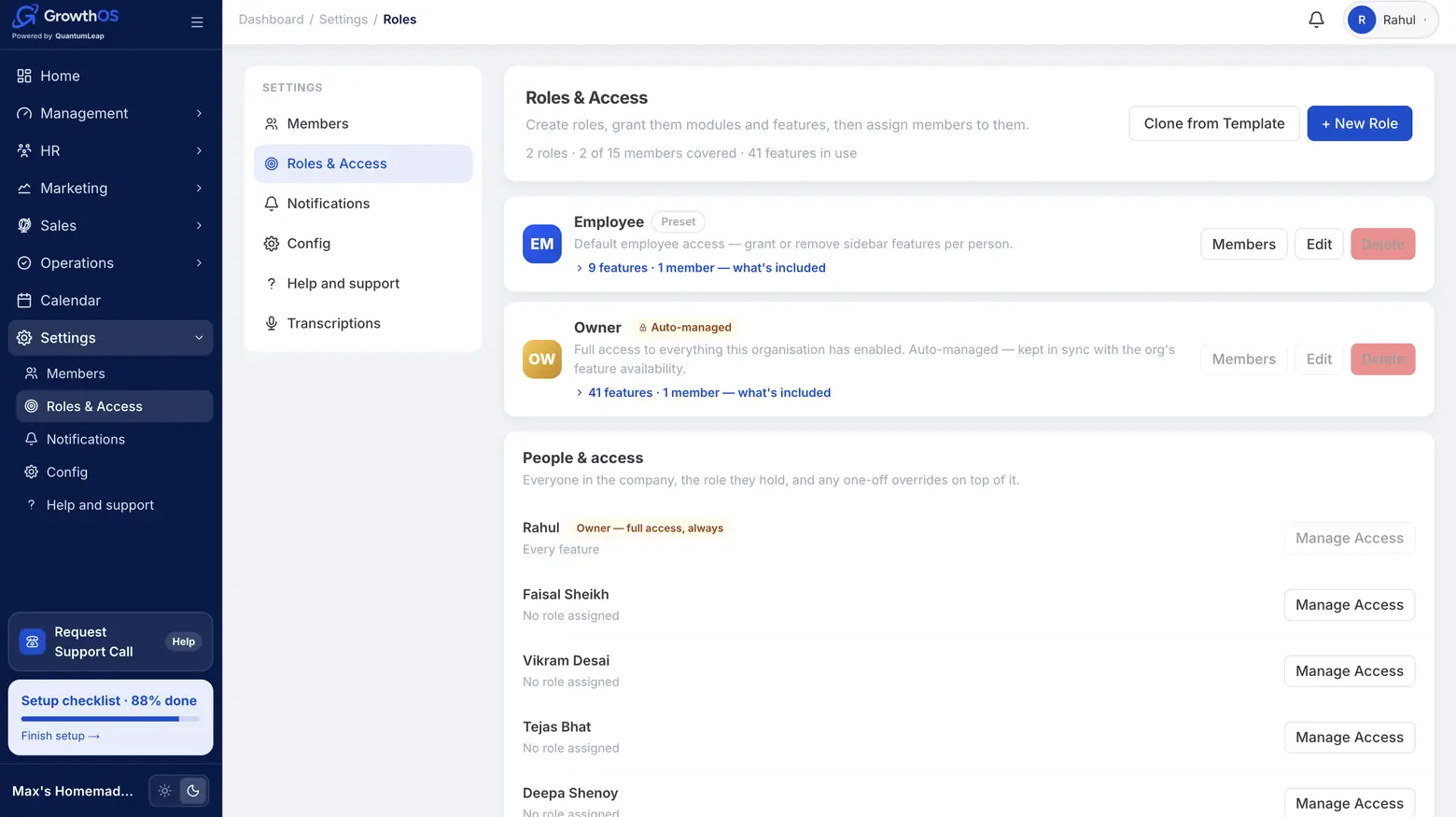The height and width of the screenshot is (817, 1456).
Task: Open the Help badge on support card
Action: [184, 641]
